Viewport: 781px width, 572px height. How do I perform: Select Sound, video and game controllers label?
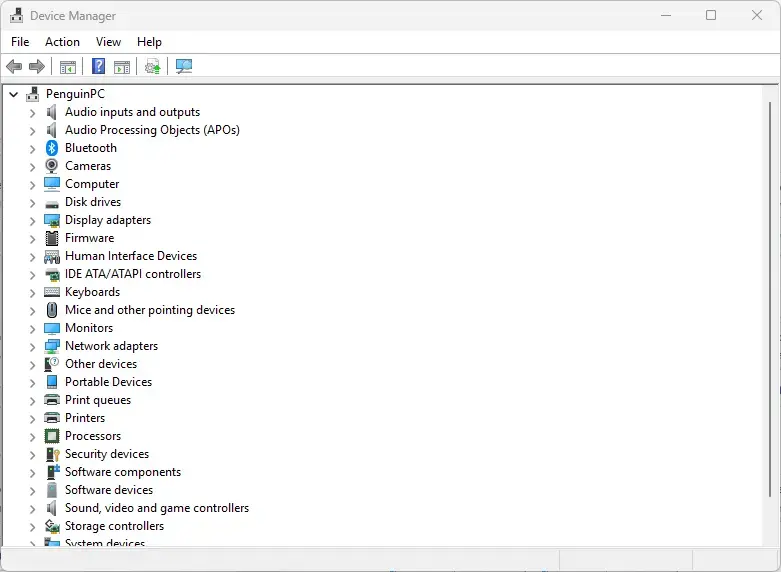[157, 508]
